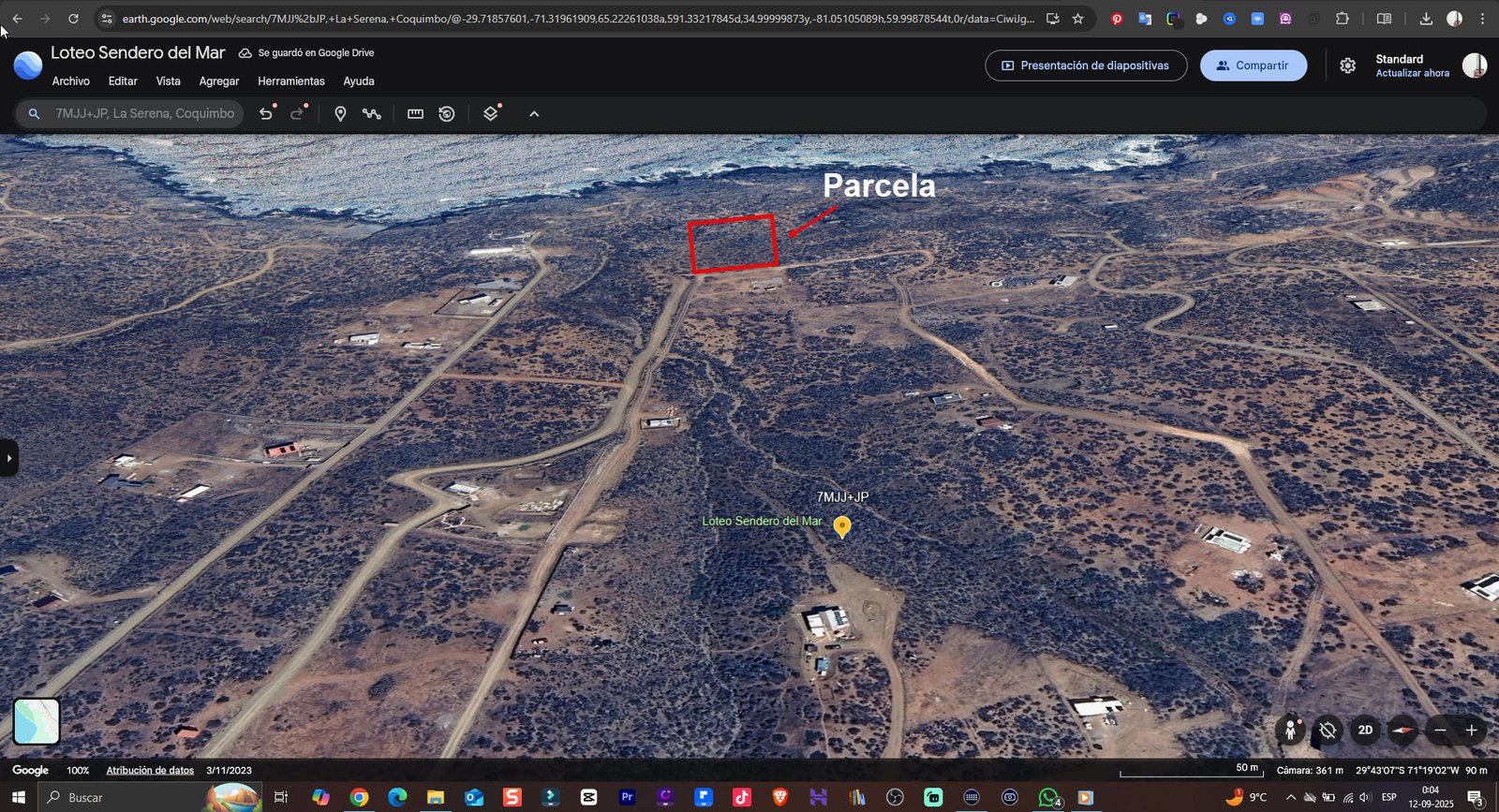Open the measure distance ruler tool
1499x812 pixels.
click(x=415, y=113)
